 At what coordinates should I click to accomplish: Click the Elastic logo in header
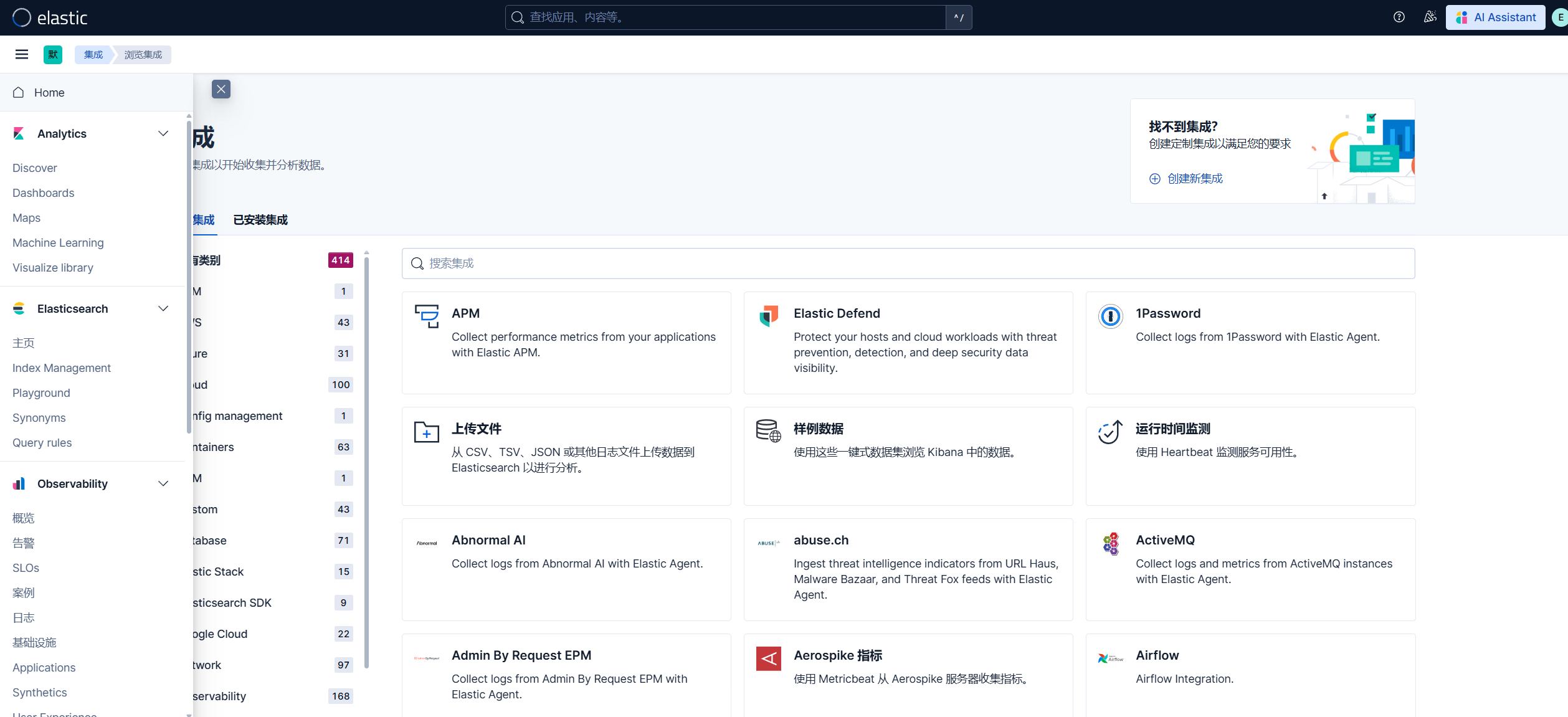tap(50, 17)
